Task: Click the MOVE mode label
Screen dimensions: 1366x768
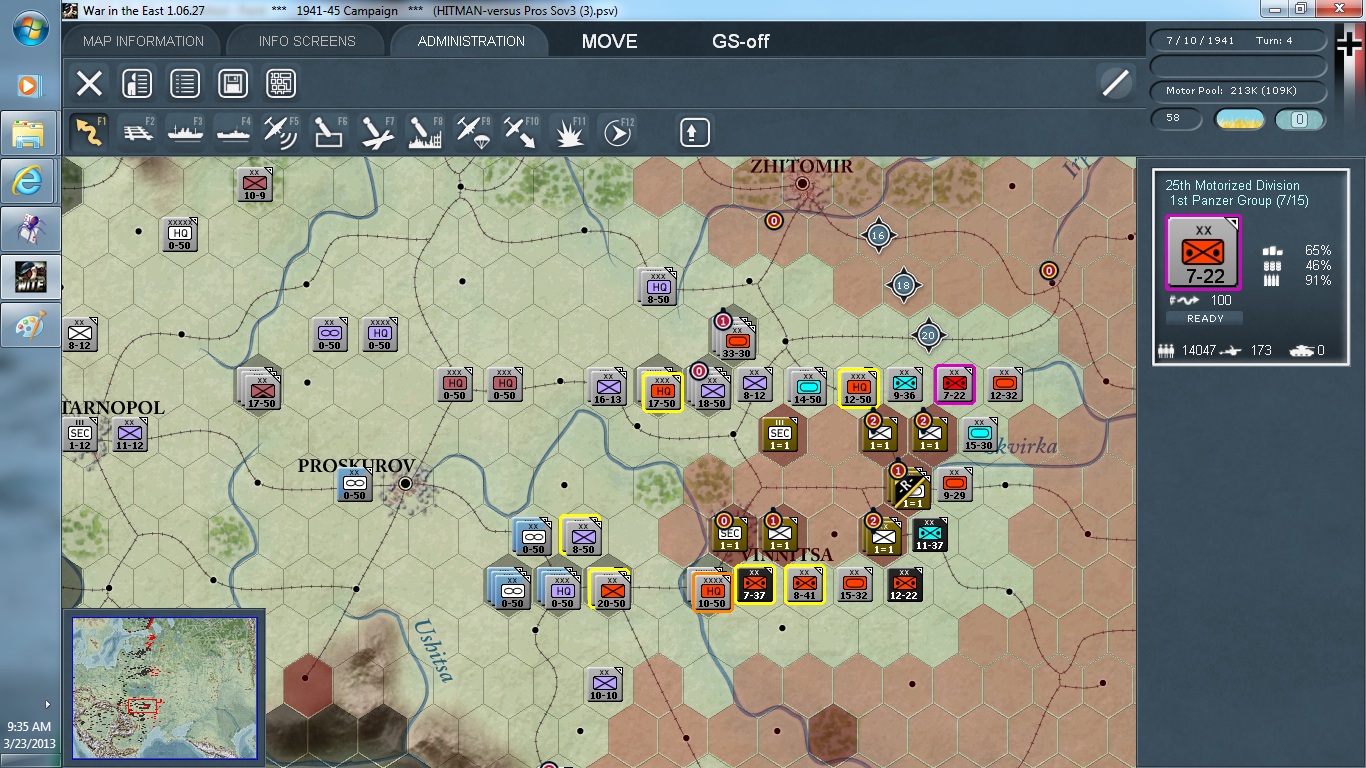Action: [x=609, y=41]
